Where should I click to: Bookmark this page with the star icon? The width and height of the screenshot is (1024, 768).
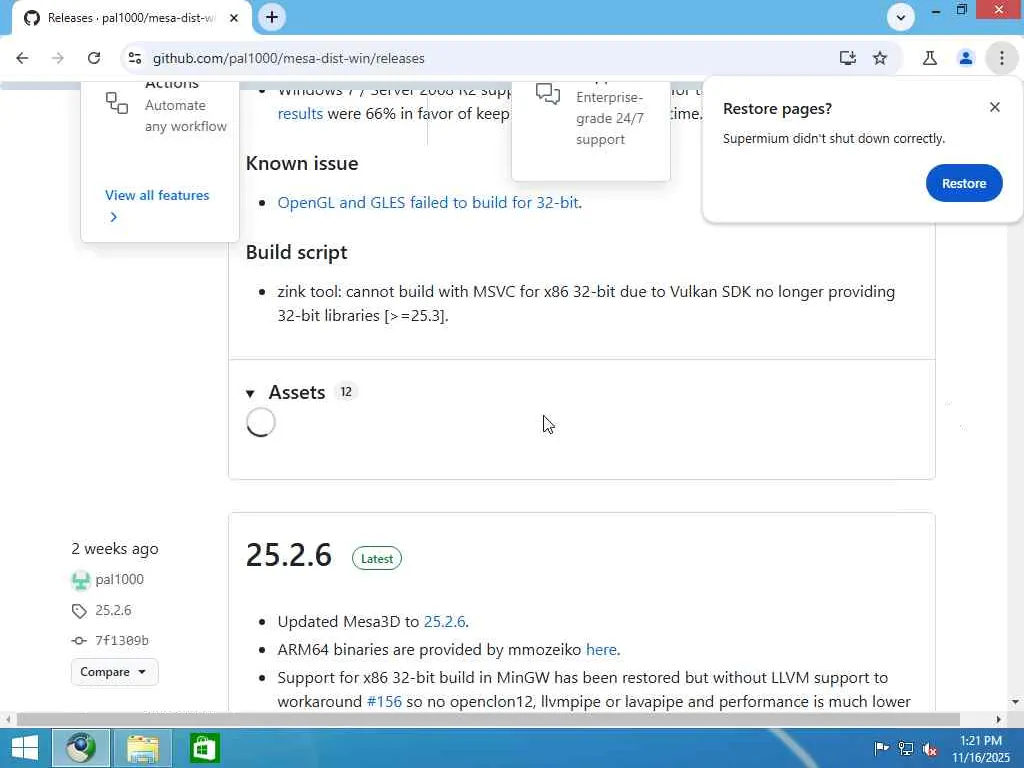click(880, 58)
